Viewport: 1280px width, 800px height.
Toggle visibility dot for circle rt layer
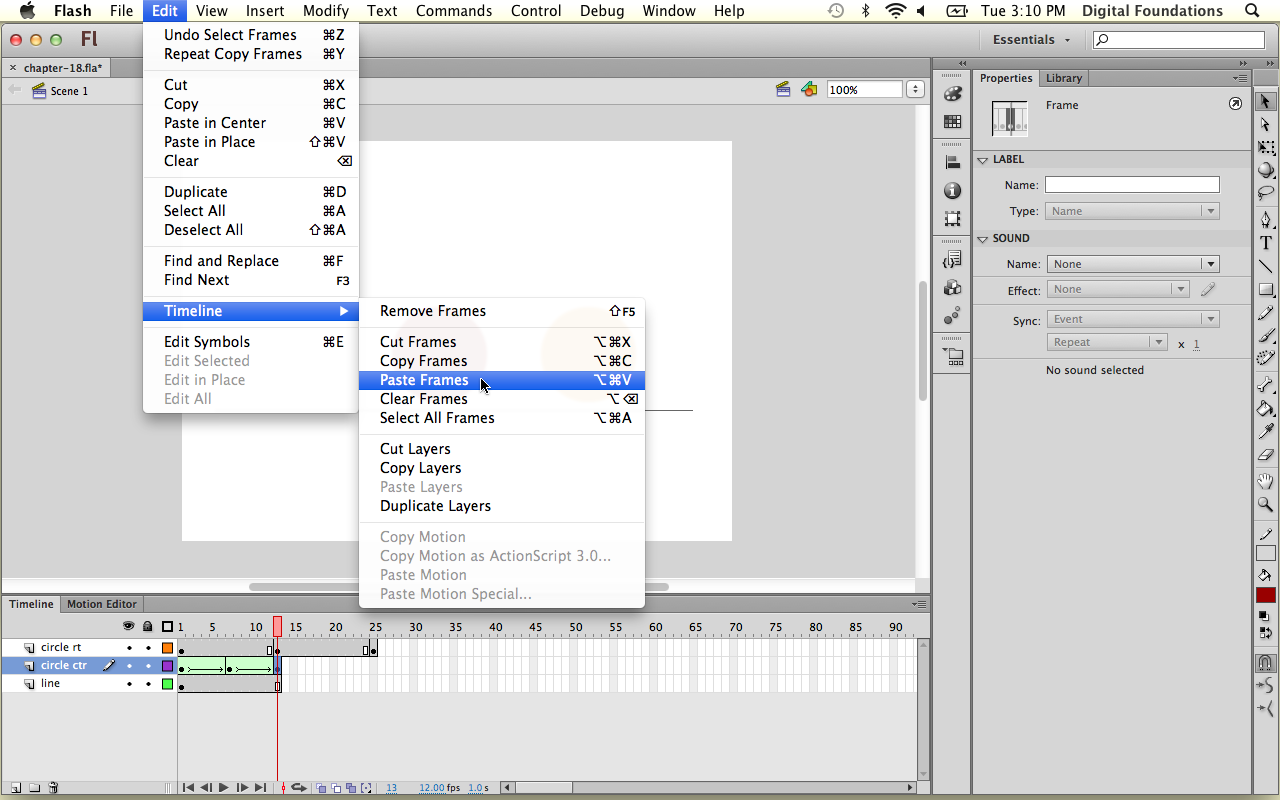coord(129,648)
